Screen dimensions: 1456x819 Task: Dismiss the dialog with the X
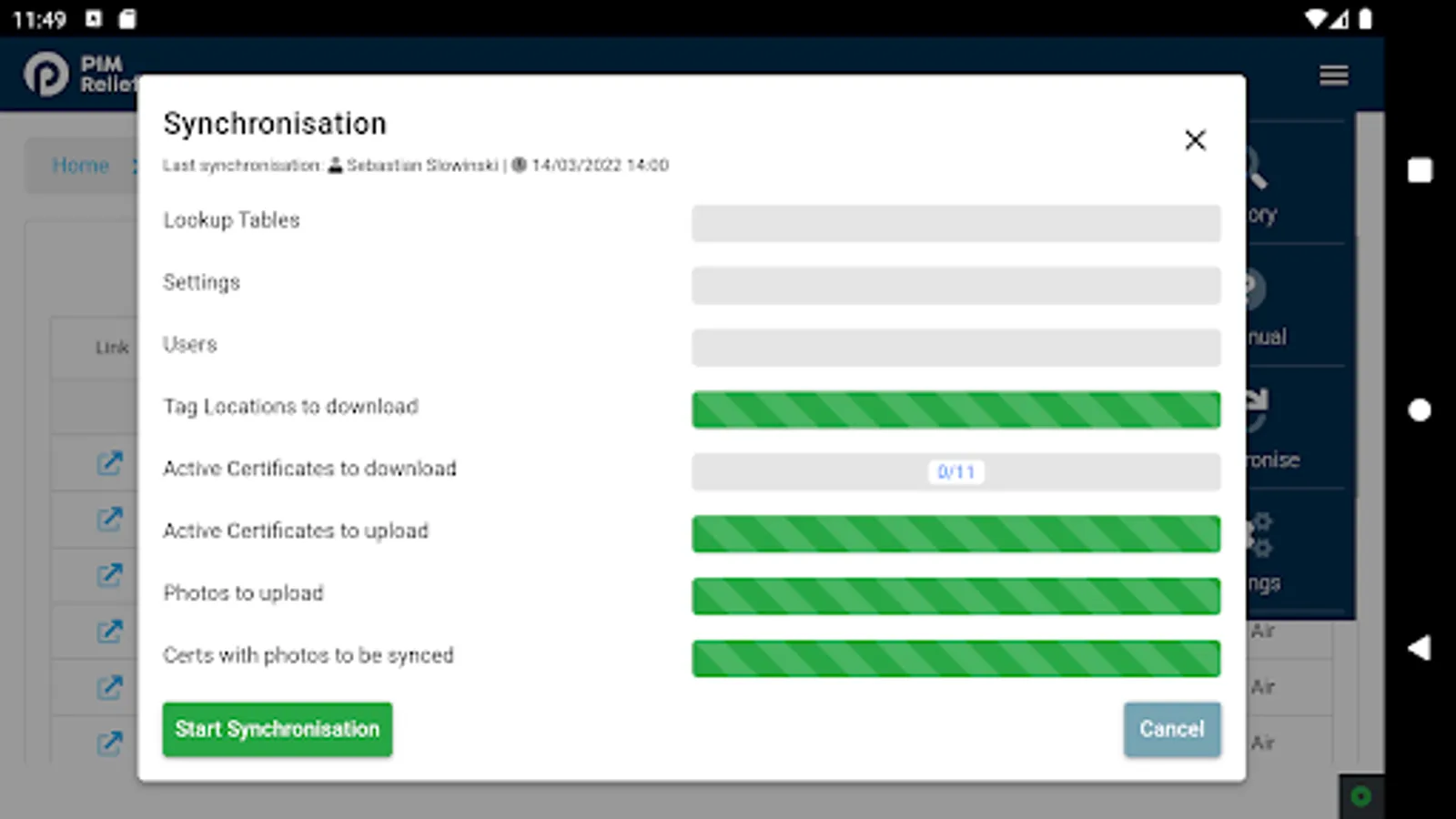coord(1195,140)
